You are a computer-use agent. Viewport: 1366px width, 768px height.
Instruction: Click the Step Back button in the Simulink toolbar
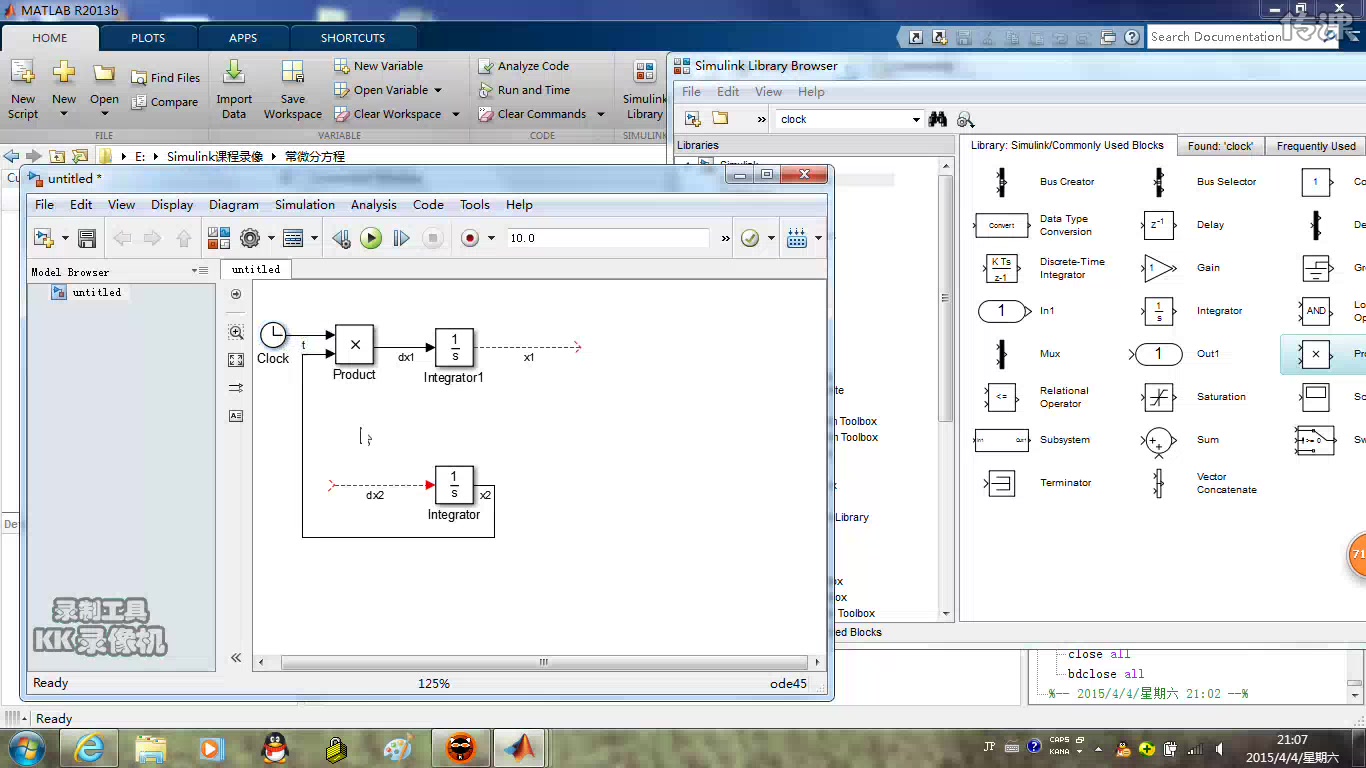341,238
